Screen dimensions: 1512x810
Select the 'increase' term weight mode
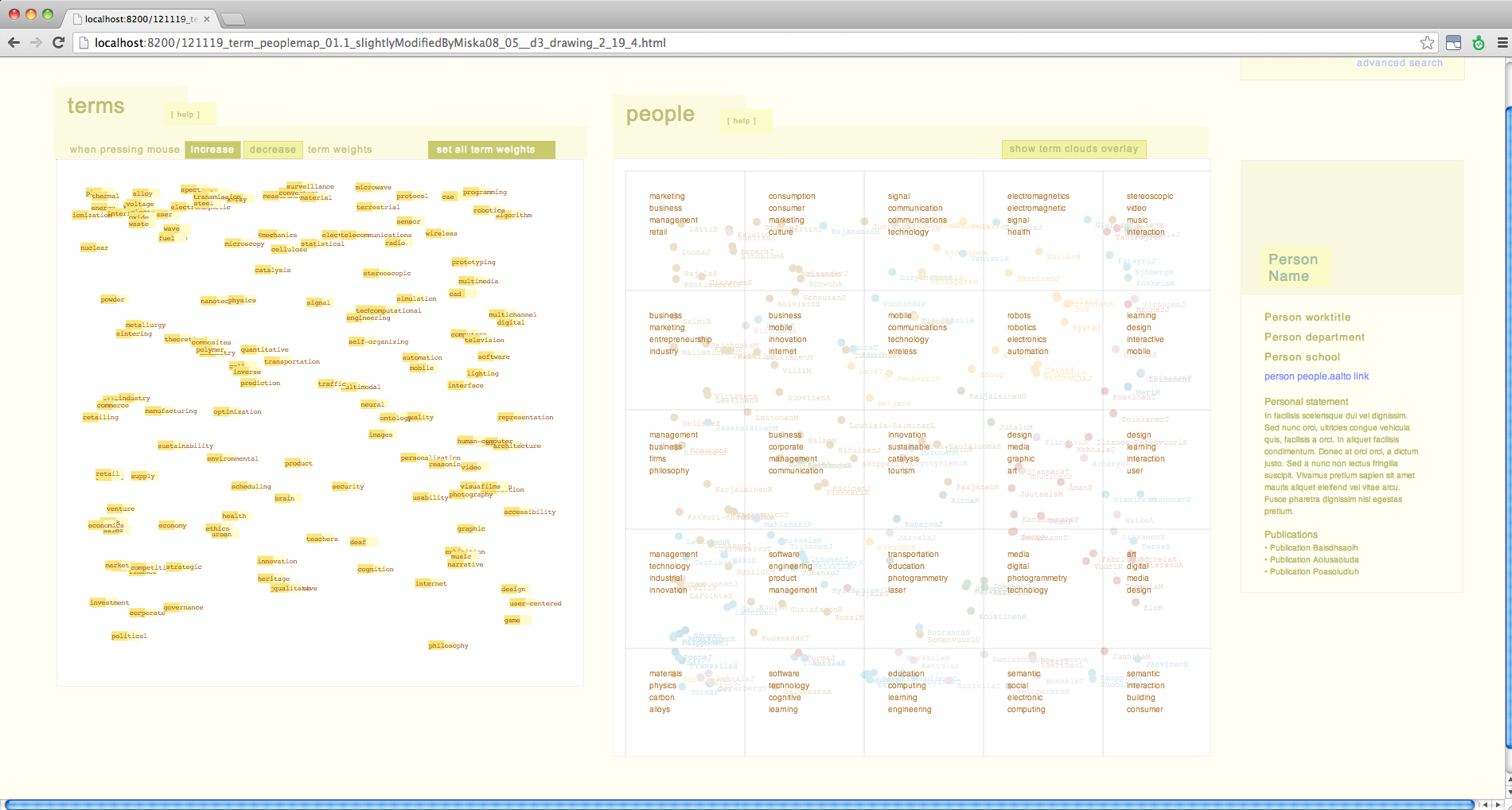coord(212,150)
